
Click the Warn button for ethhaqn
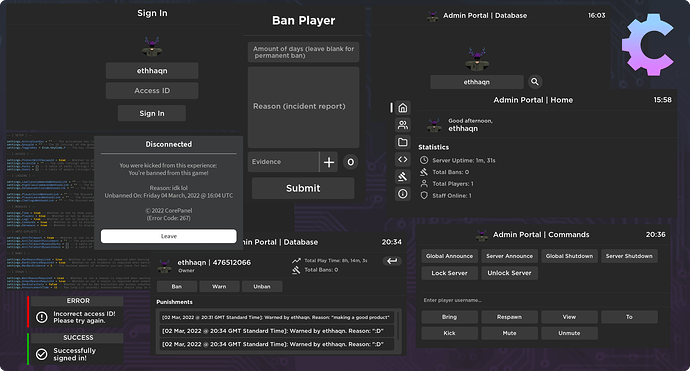(219, 286)
